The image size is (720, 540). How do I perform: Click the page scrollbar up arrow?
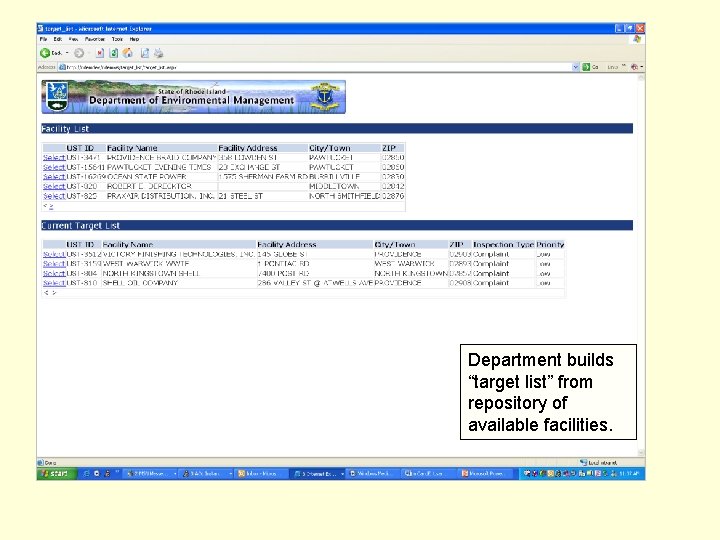click(x=641, y=78)
